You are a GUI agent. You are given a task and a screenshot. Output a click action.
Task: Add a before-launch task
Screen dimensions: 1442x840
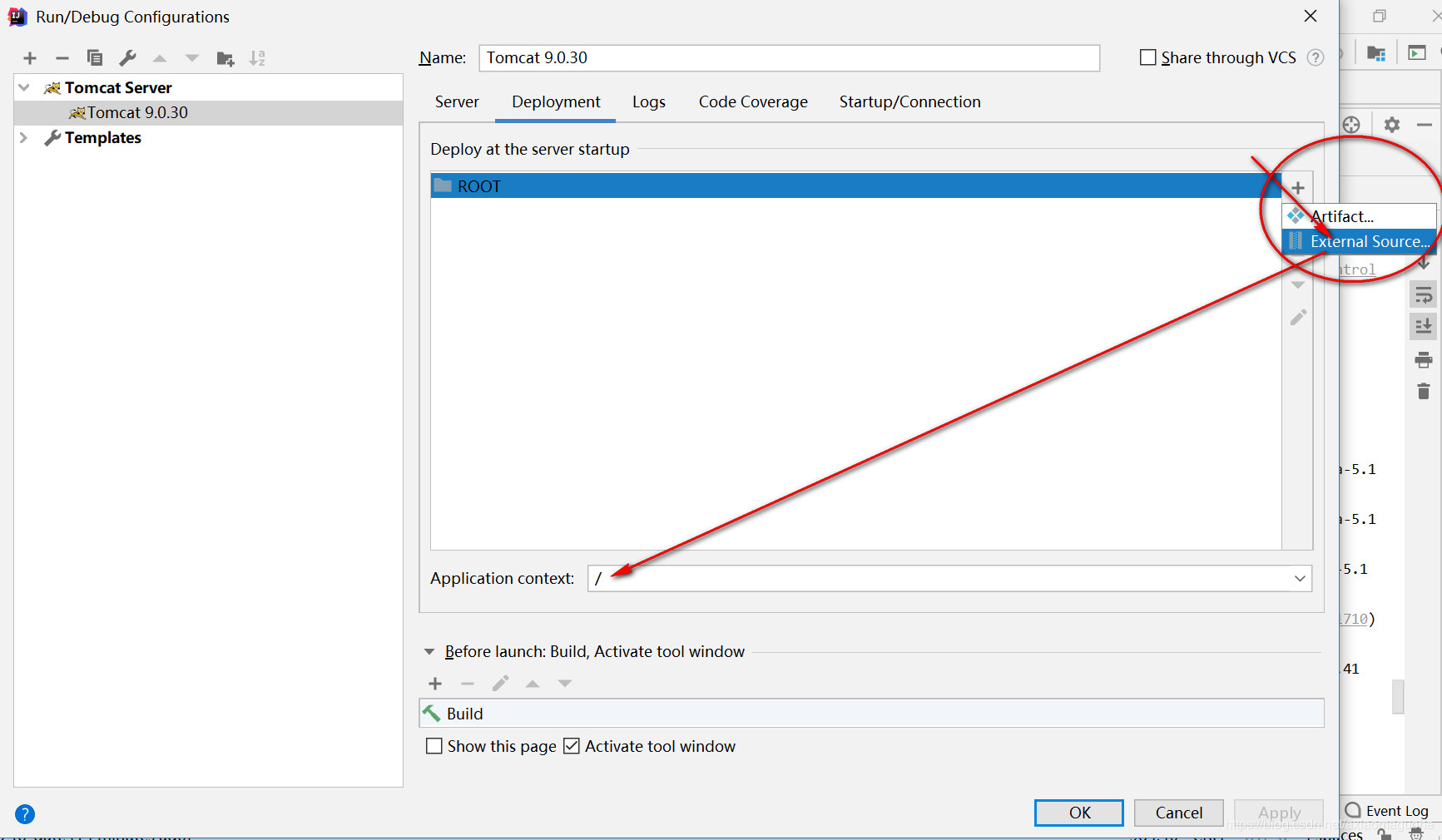click(435, 684)
